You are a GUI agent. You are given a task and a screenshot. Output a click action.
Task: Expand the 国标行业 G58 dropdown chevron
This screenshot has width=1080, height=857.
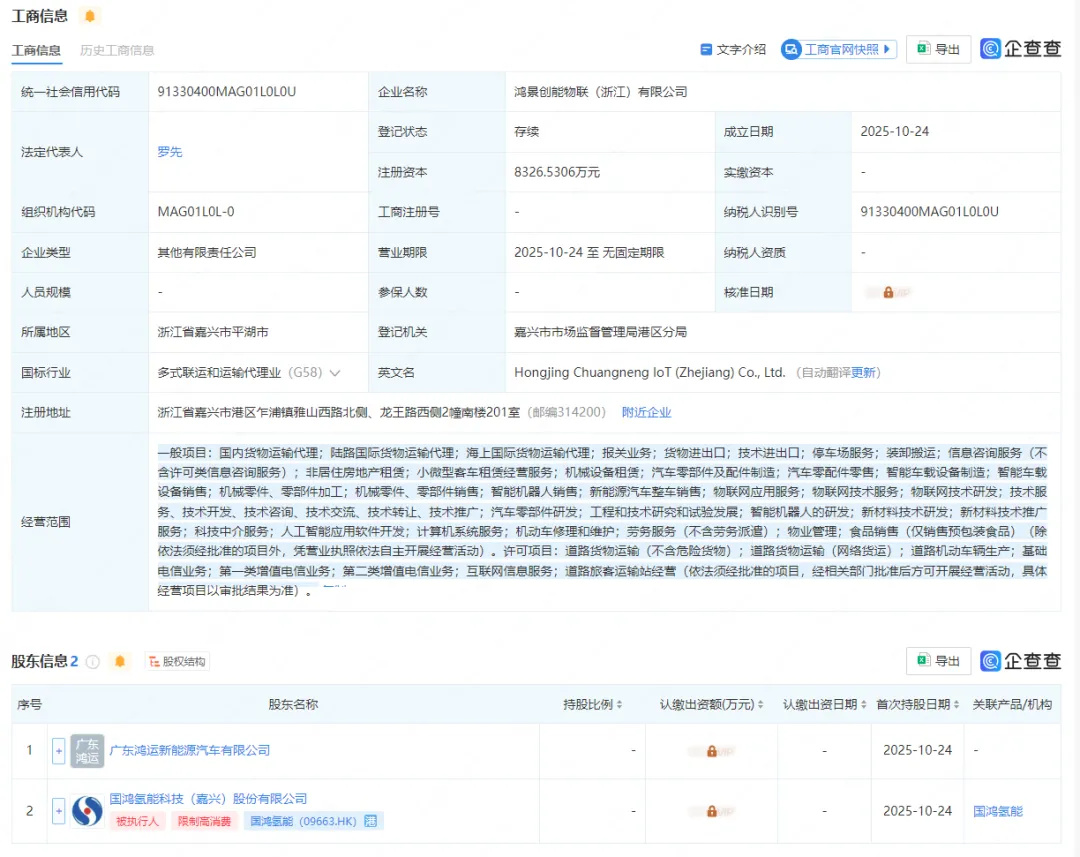coord(335,373)
